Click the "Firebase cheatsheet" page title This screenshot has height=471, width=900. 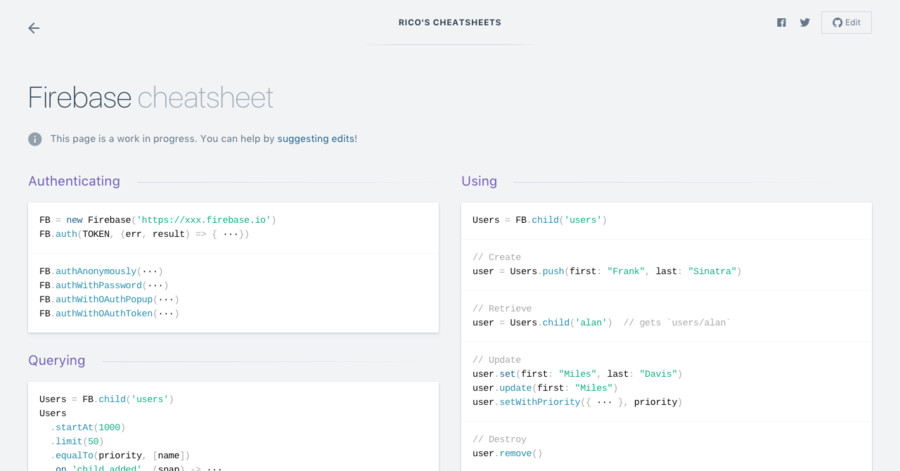151,97
